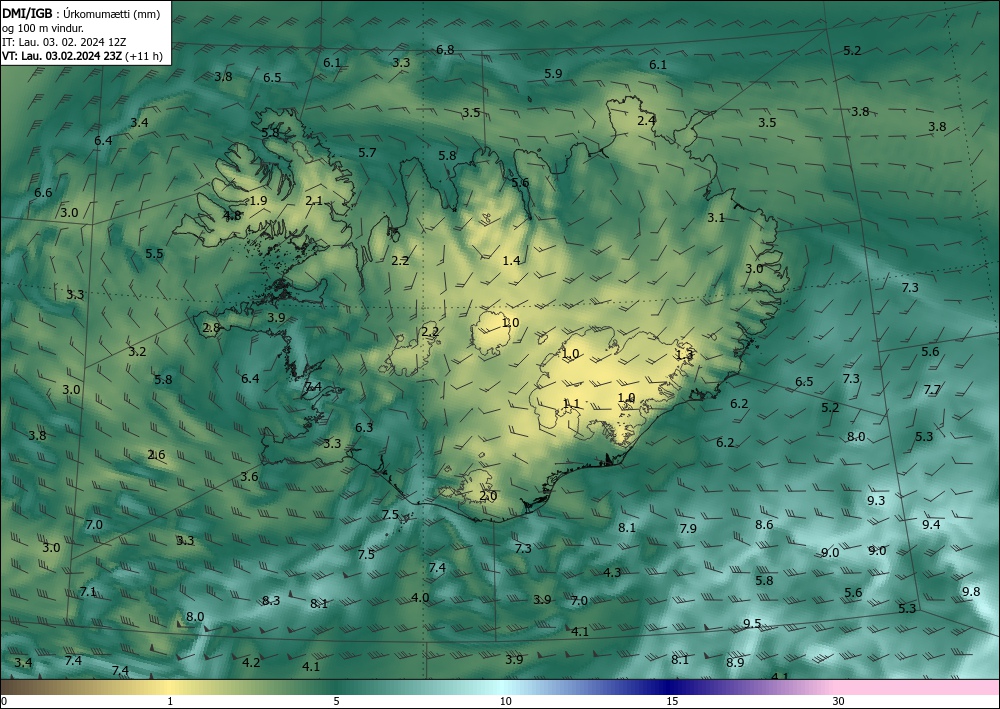Click the inland value '1.4'
The image size is (1000, 709).
click(511, 260)
